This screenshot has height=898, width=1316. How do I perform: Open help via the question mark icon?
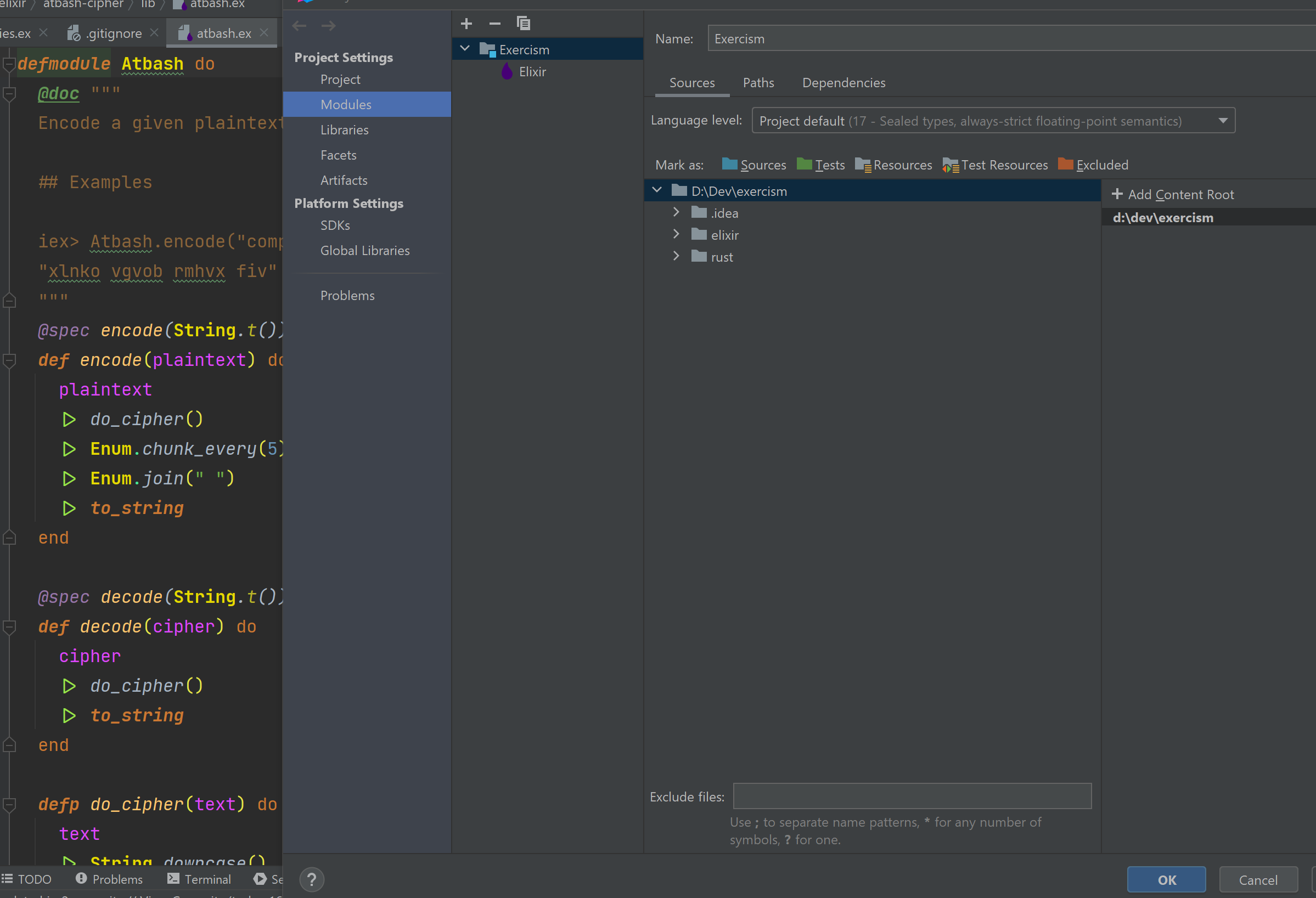312,879
